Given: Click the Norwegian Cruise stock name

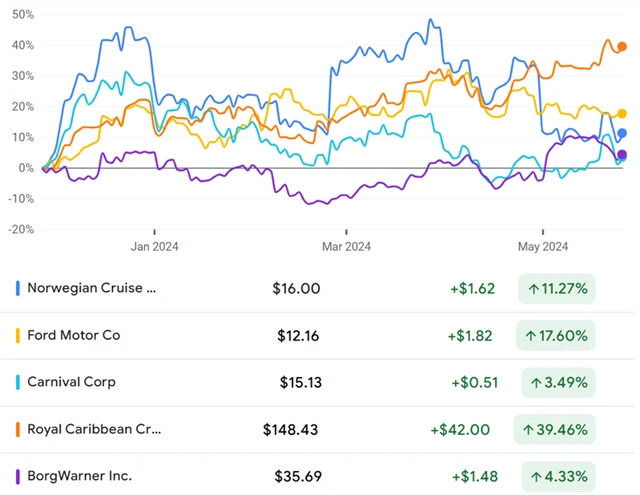Looking at the screenshot, I should 92,289.
